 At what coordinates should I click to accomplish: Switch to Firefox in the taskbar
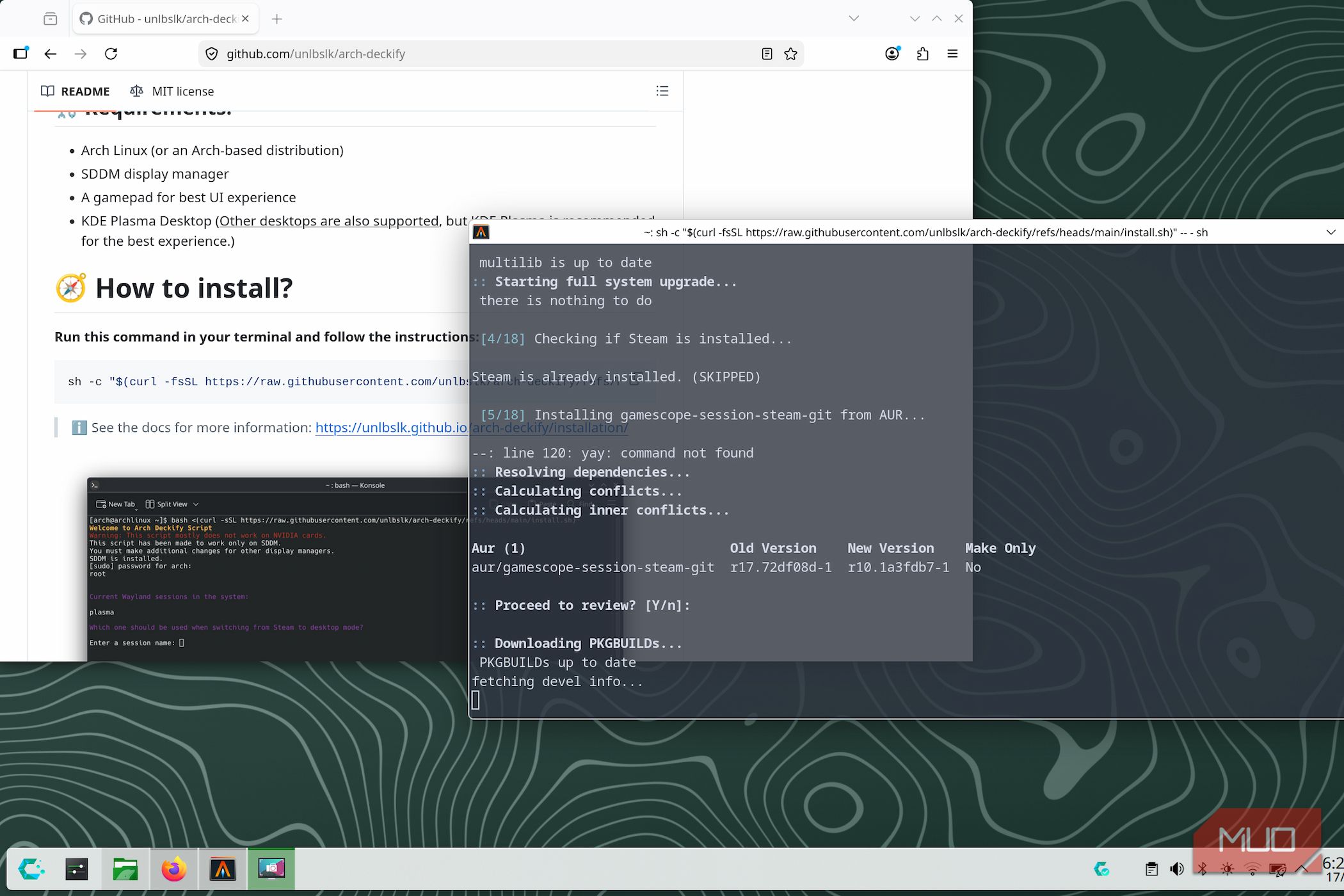click(x=174, y=869)
